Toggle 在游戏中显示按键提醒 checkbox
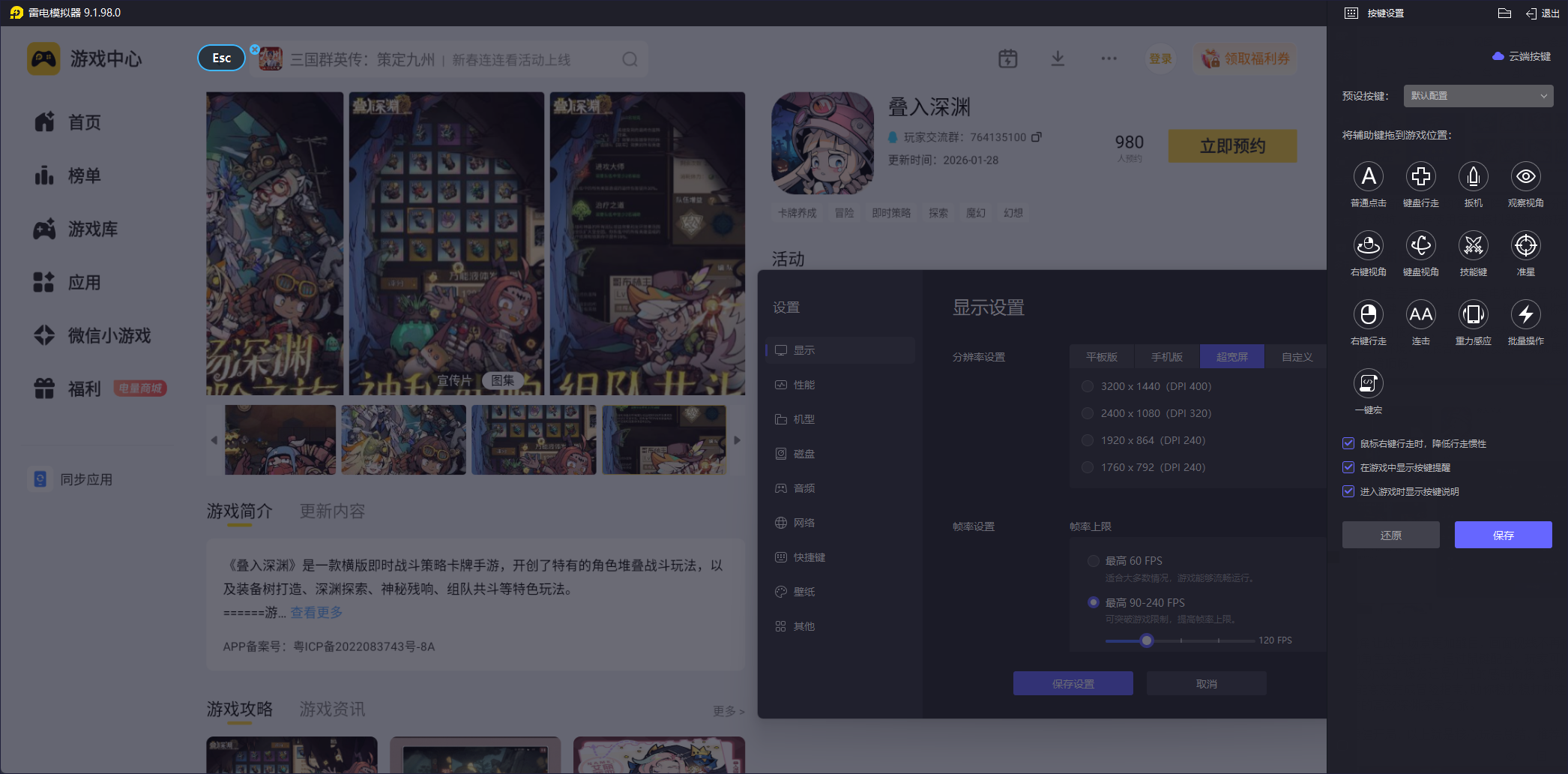Screen dimensions: 1568x774 click(1348, 467)
